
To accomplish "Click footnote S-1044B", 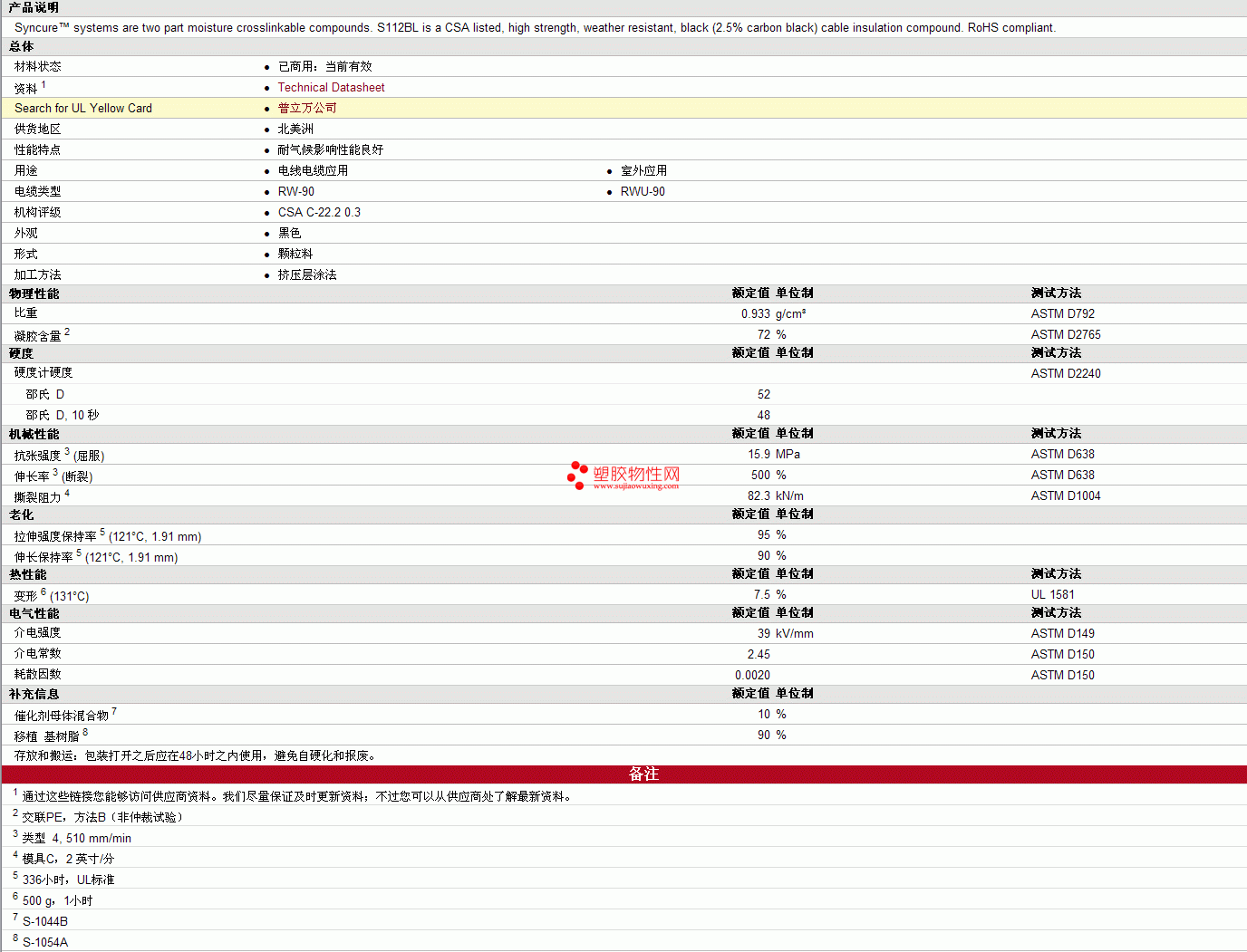I will (45, 922).
